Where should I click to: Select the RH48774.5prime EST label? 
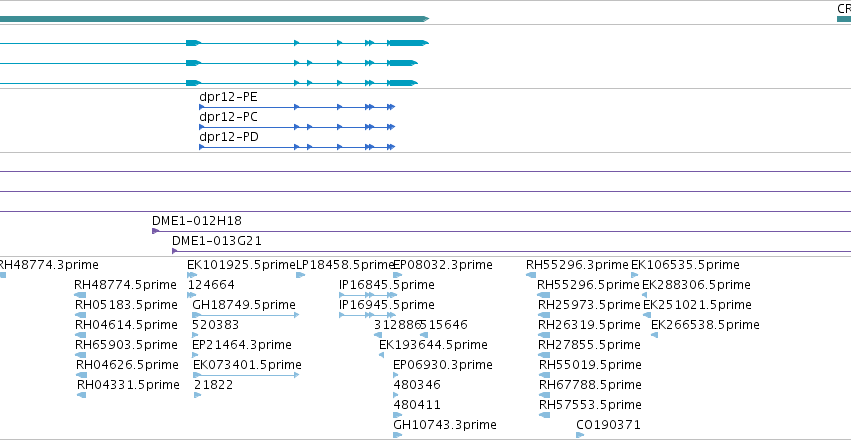(x=125, y=285)
